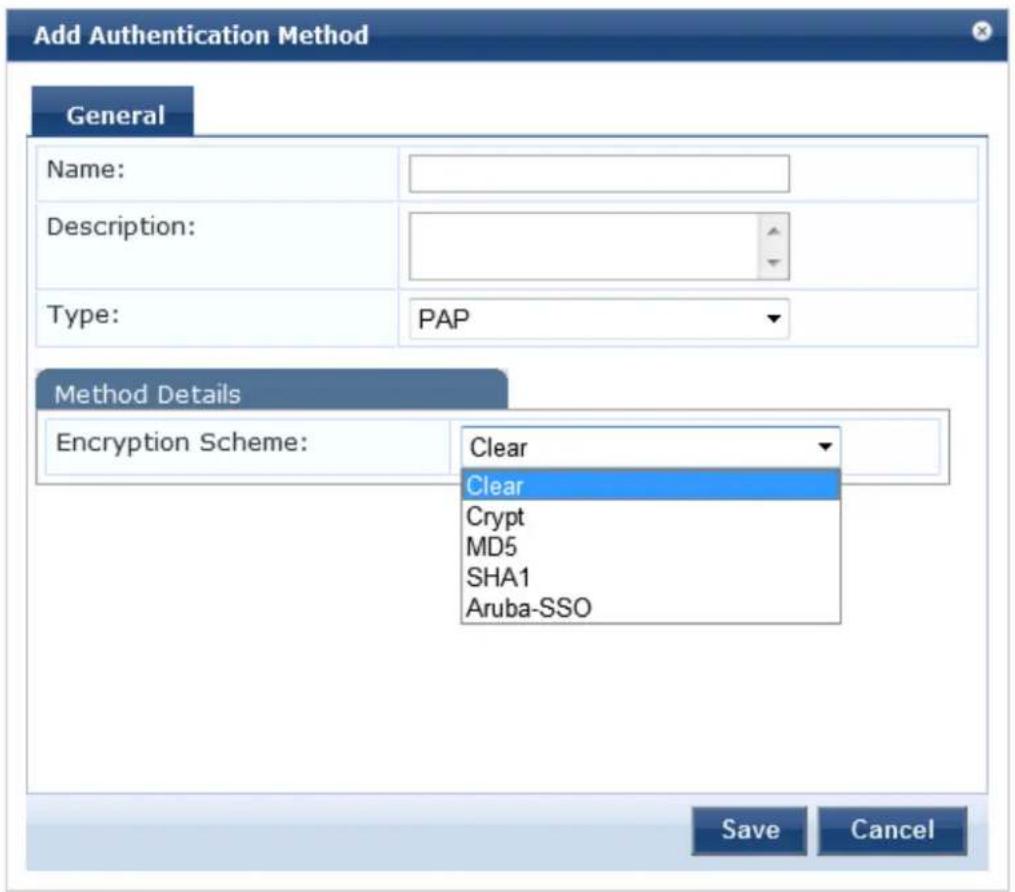Collapse the Encryption Scheme dropdown
Viewport: 1015px width, 892px height.
651,447
